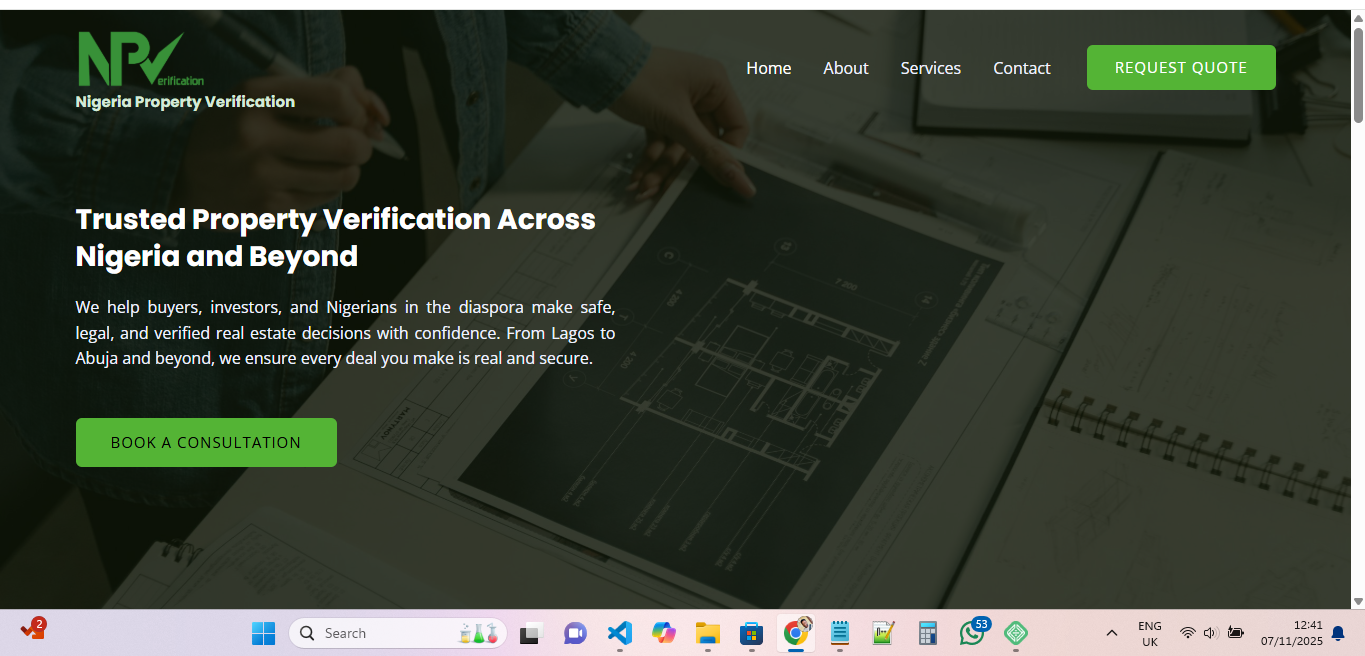This screenshot has height=656, width=1365.
Task: Open File Explorer from the taskbar
Action: 707,633
